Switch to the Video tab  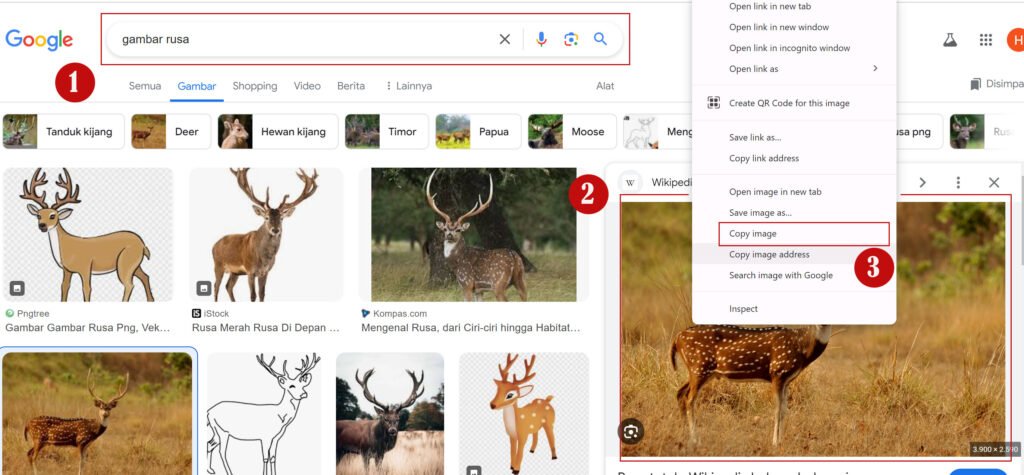[307, 86]
